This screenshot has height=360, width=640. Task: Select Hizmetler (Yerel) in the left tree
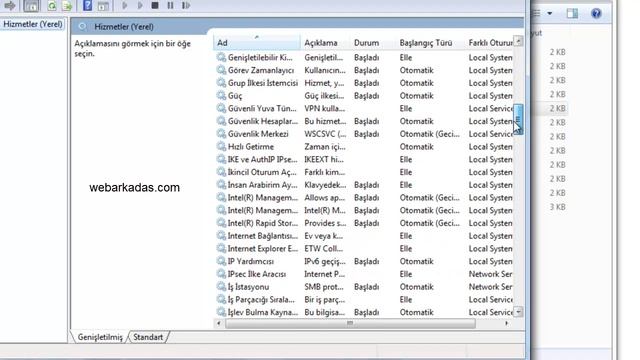[33, 24]
